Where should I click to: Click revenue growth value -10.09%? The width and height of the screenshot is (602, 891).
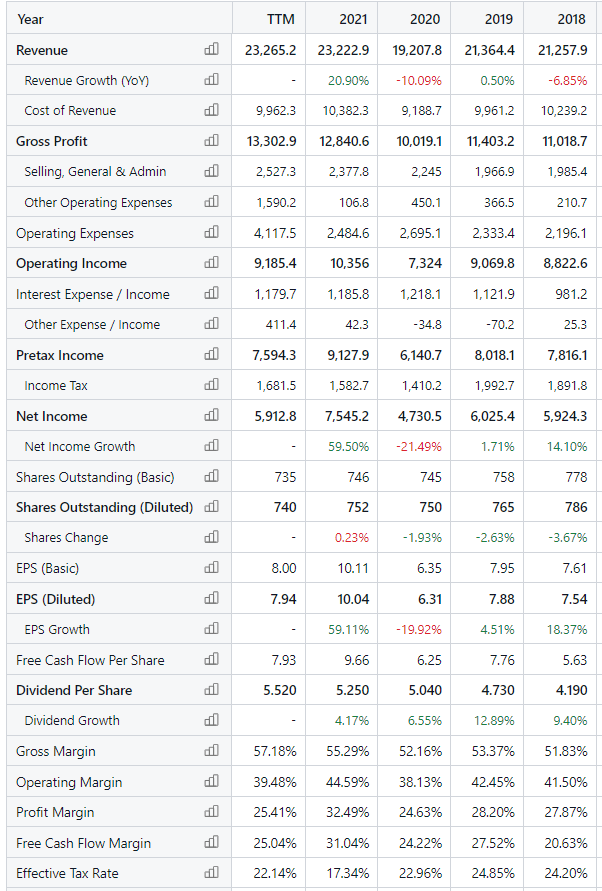(419, 81)
